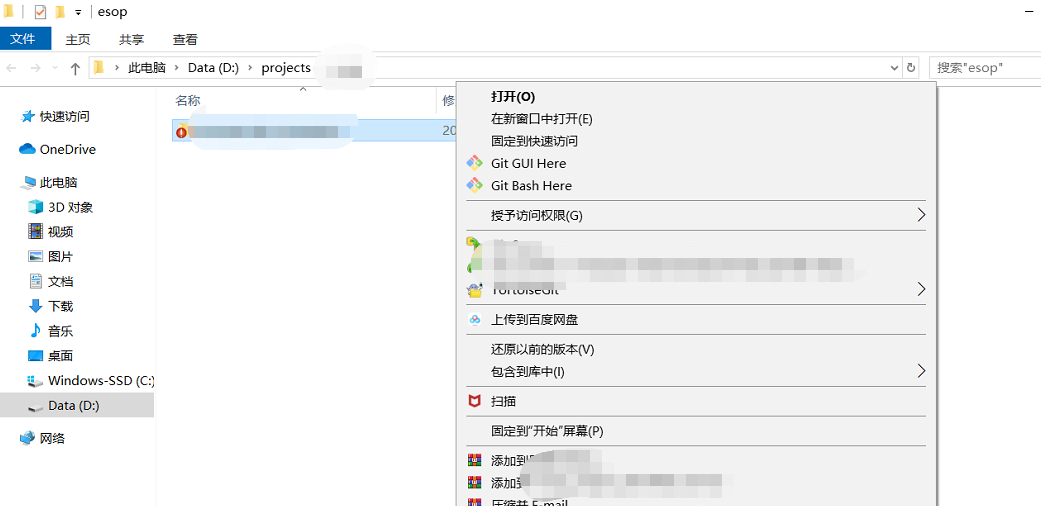
Task: Expand 包含到库中(I) submenu
Action: click(x=696, y=371)
